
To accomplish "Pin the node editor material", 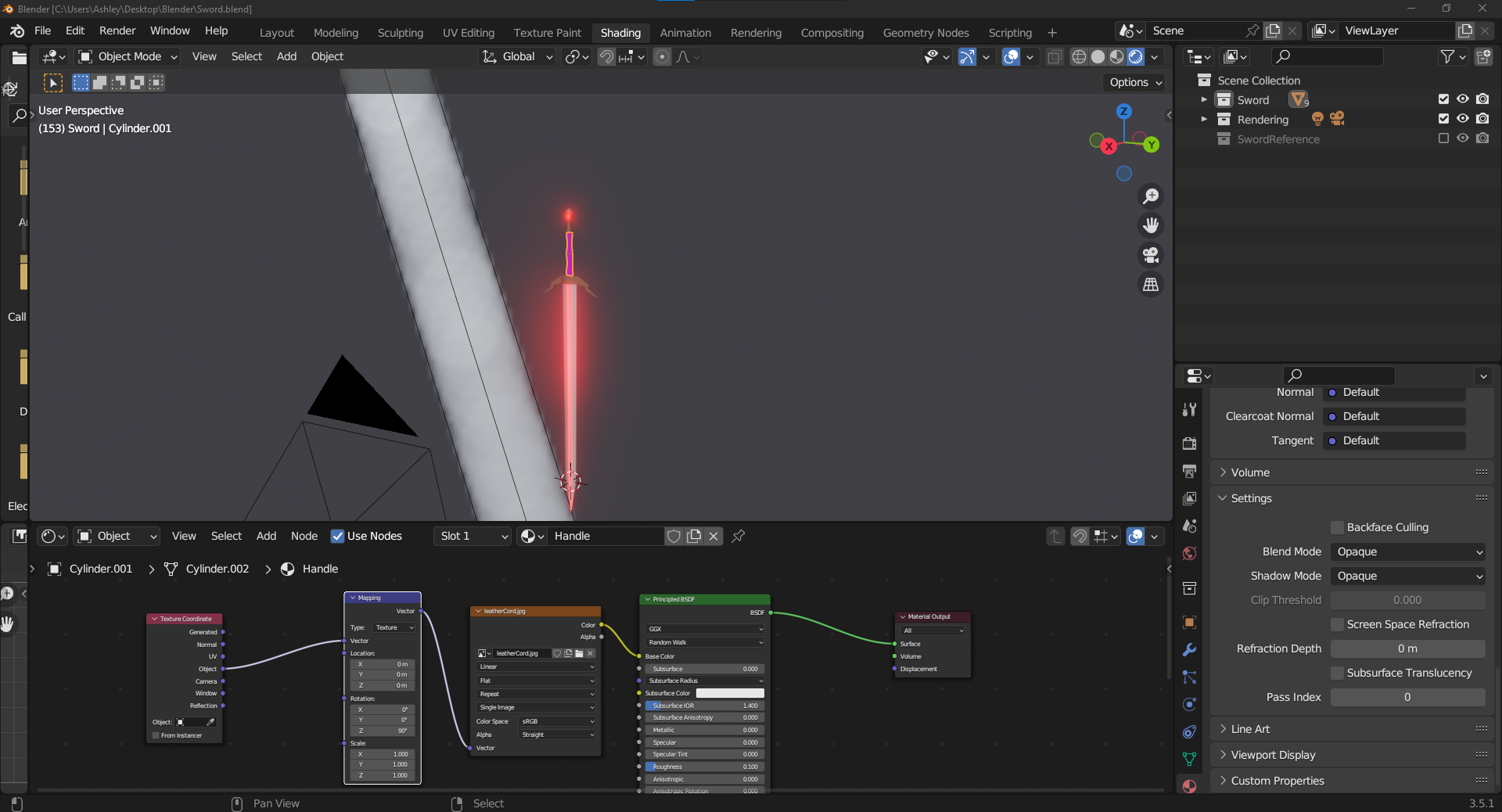I will click(738, 536).
